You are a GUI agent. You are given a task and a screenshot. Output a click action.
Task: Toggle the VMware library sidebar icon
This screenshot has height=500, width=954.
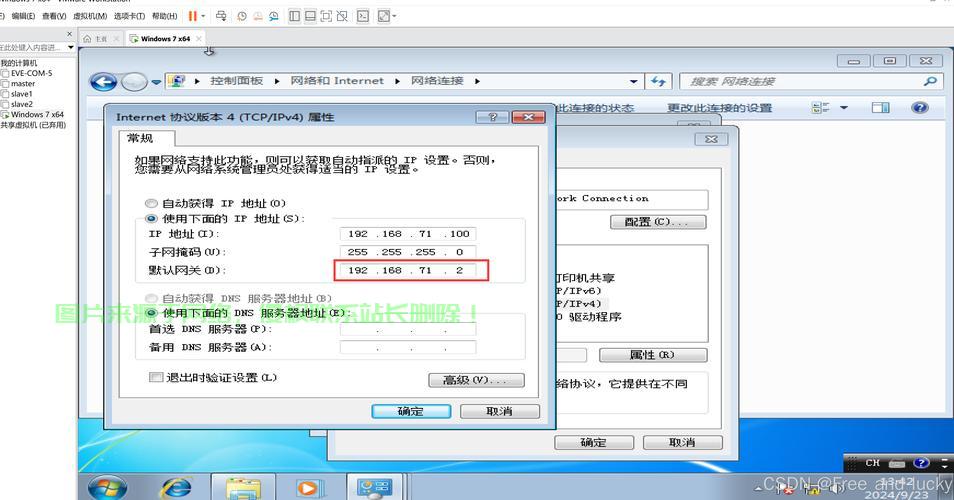click(x=294, y=16)
